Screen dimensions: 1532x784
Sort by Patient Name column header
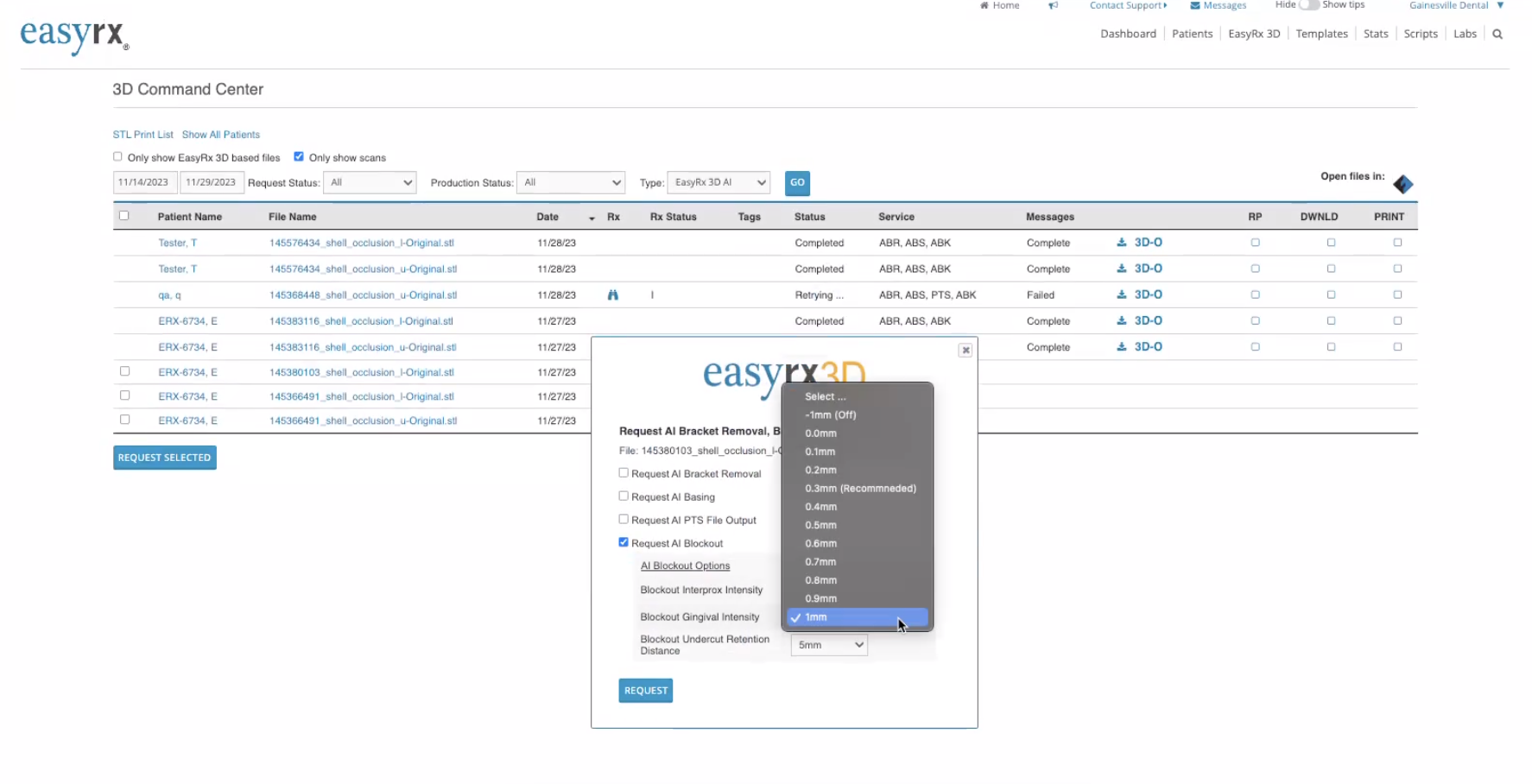(x=189, y=217)
